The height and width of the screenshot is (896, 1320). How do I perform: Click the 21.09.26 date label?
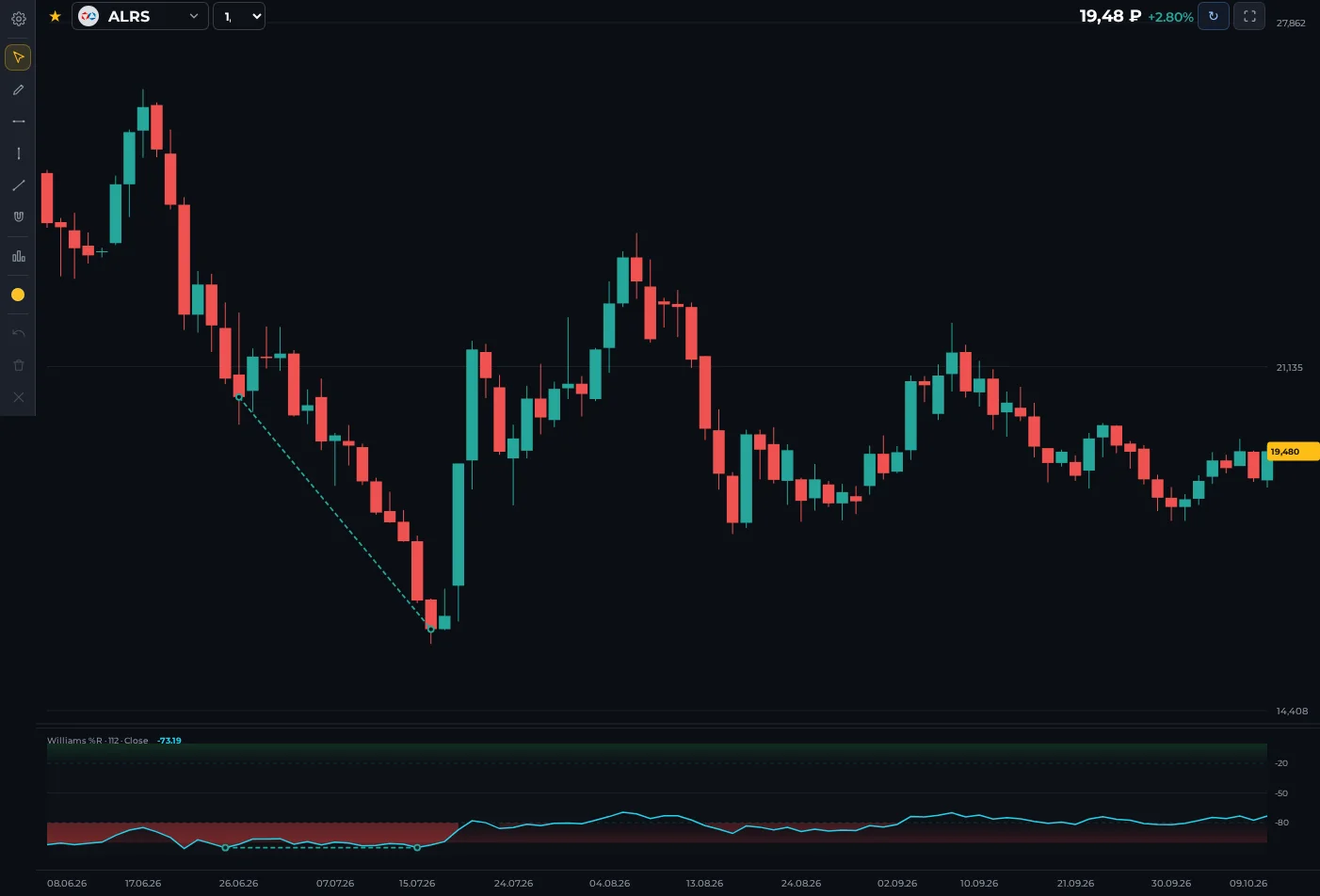[x=1075, y=884]
